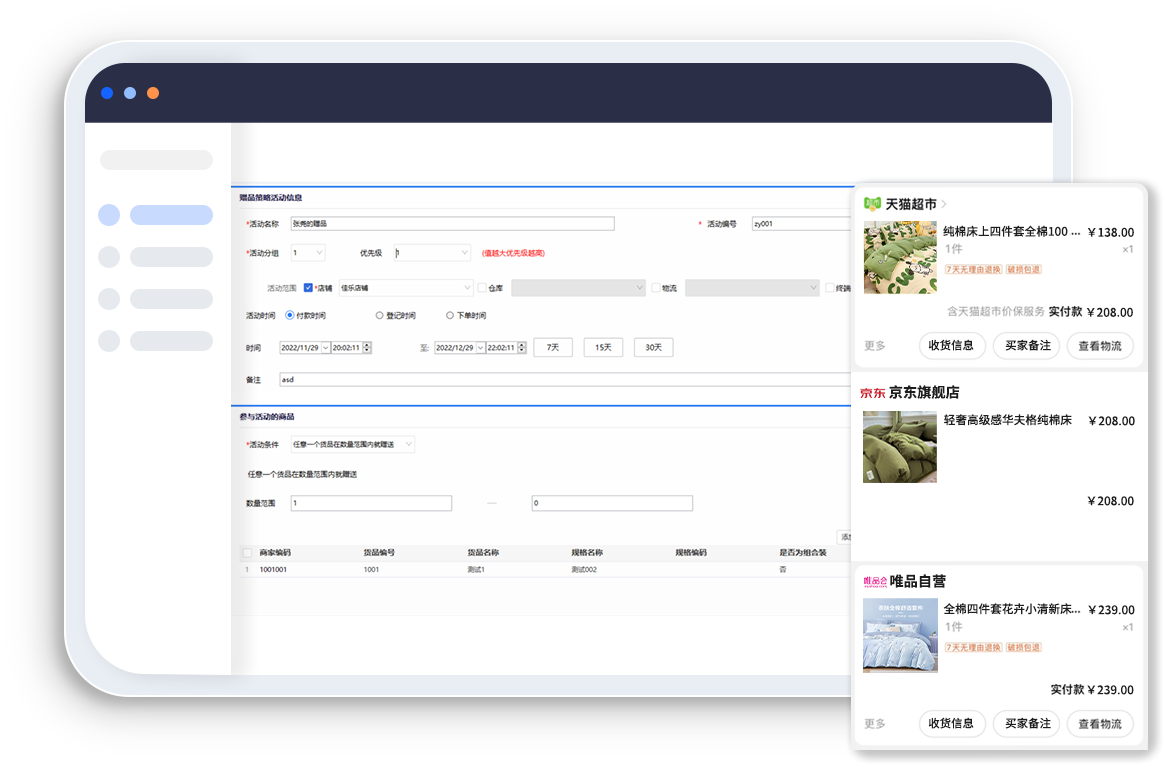Viewport: 1165px width, 767px height.
Task: Expand the 物流 dropdown
Action: click(x=752, y=288)
